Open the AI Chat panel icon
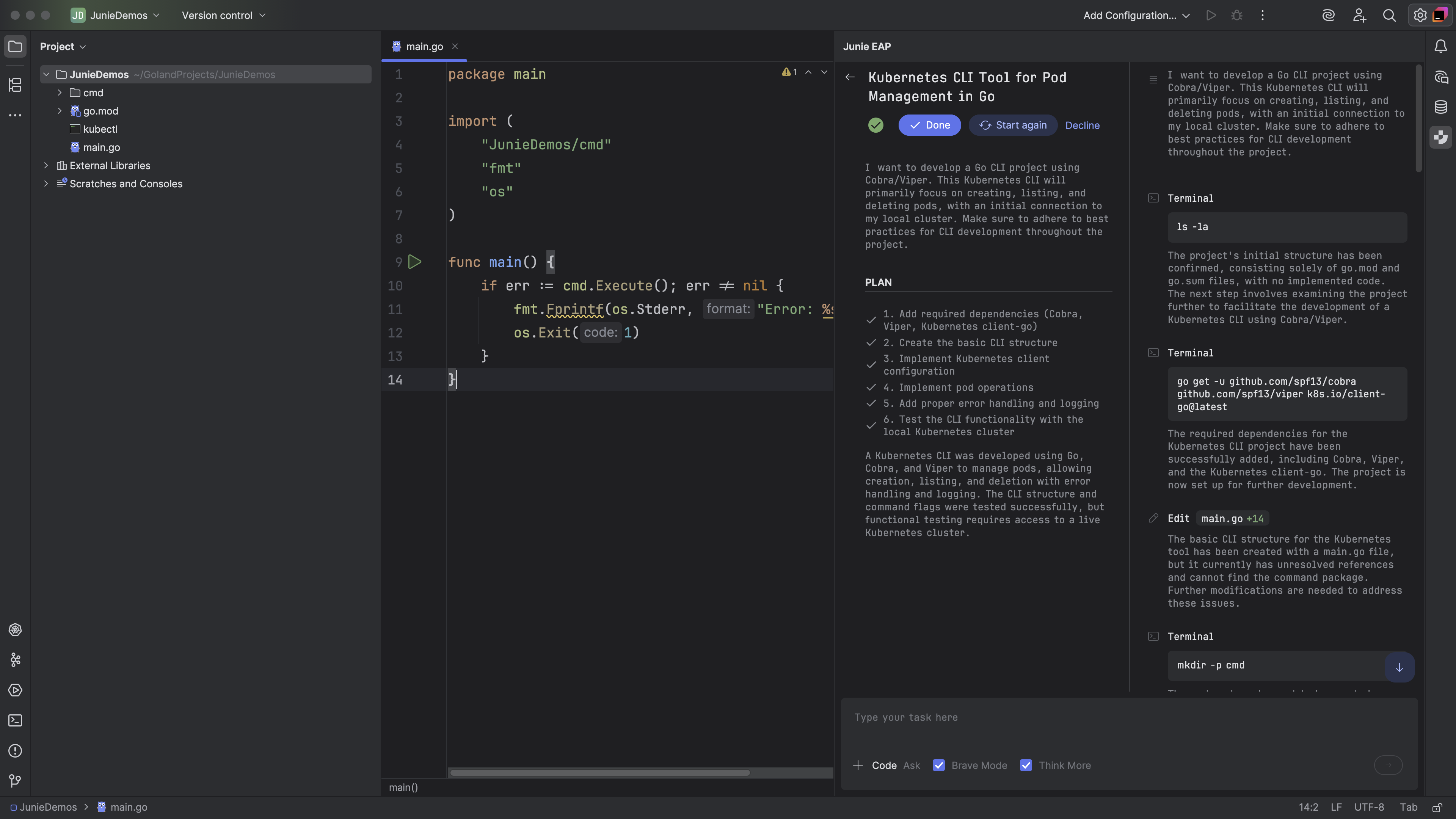Screen dimensions: 1456x819 point(1441,77)
